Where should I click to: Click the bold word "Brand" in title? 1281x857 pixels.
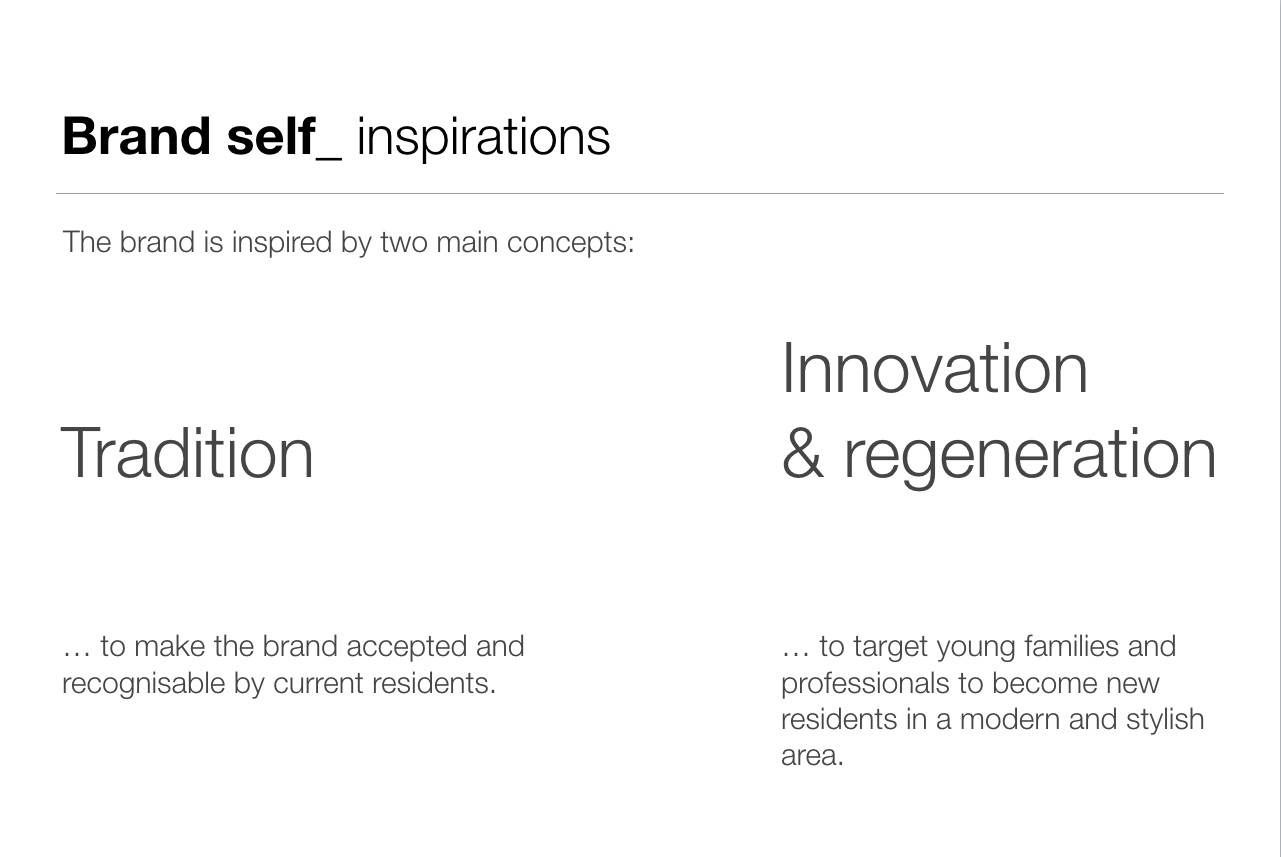coord(136,136)
